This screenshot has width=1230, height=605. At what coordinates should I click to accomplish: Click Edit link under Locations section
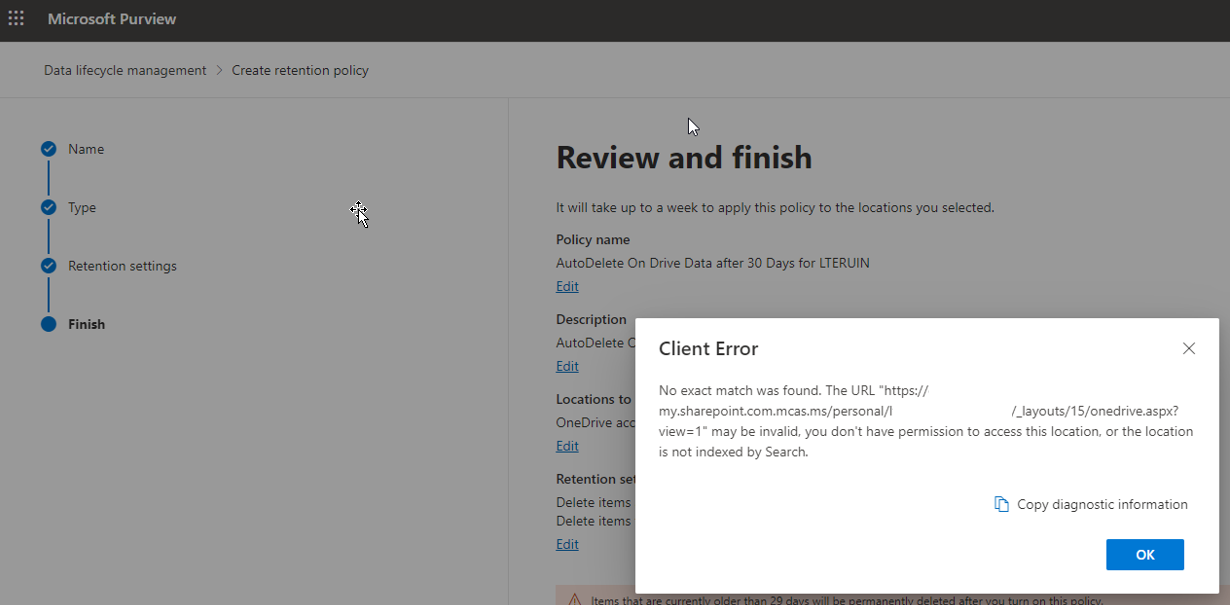tap(567, 446)
